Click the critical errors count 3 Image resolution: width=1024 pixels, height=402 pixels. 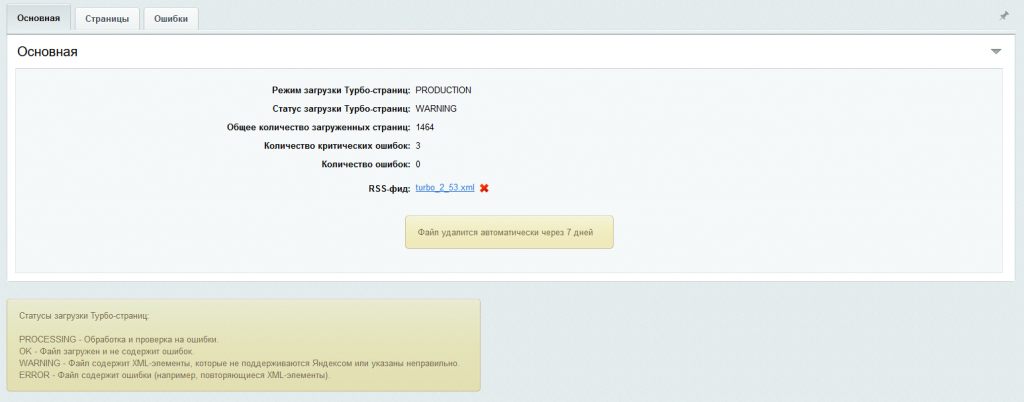pyautogui.click(x=418, y=146)
